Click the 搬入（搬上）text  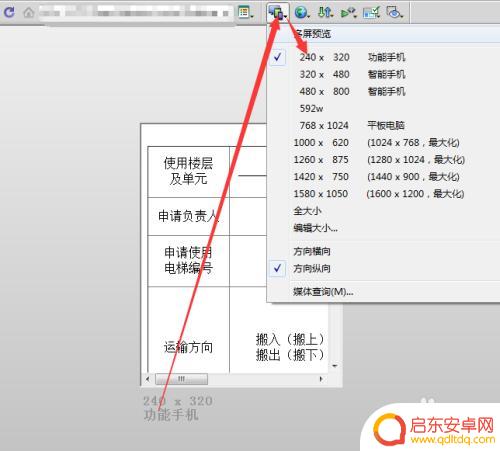[x=290, y=340]
